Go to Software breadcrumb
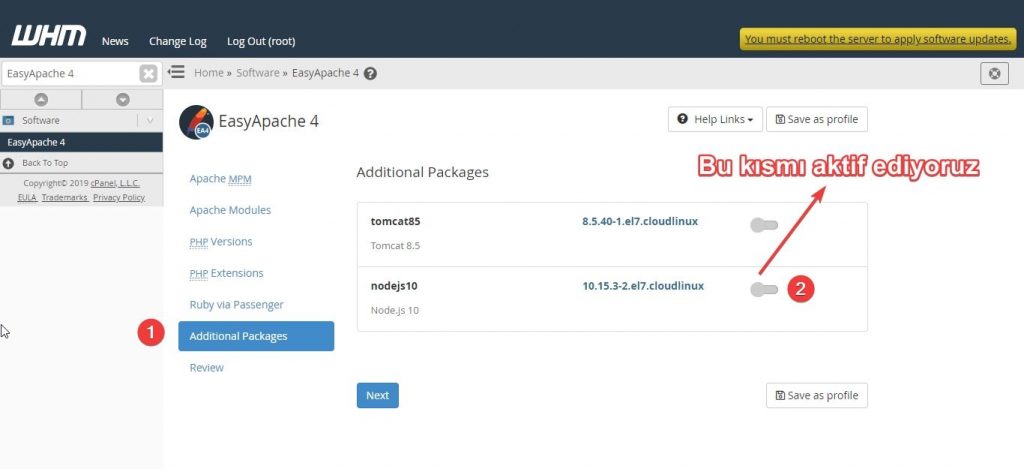The image size is (1024, 469). pos(257,73)
